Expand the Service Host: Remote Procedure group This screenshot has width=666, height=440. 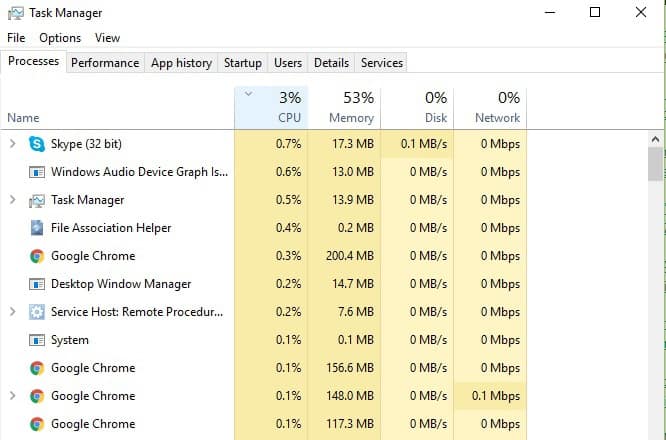(12, 312)
